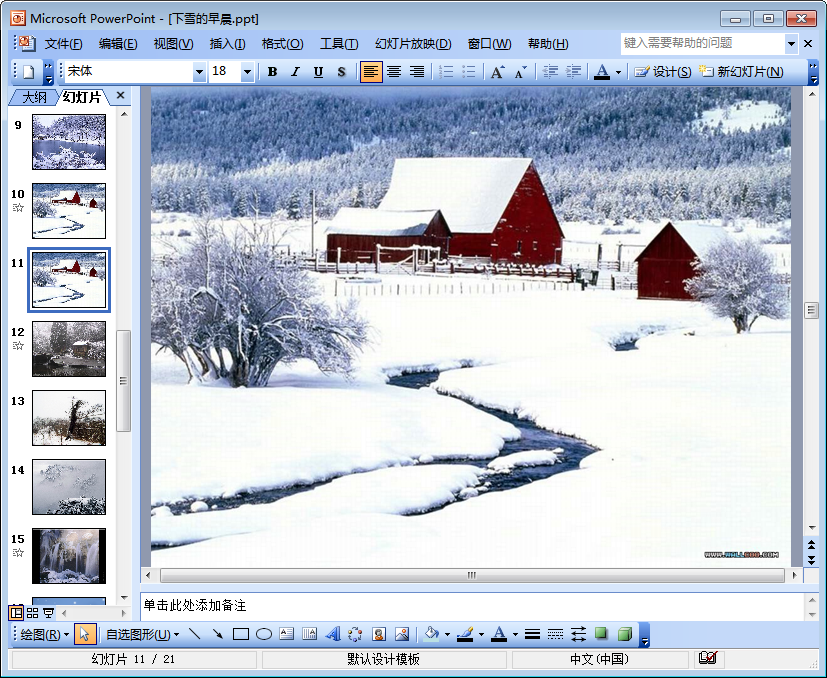Open the 工具(T) menu
The width and height of the screenshot is (827, 678).
339,44
